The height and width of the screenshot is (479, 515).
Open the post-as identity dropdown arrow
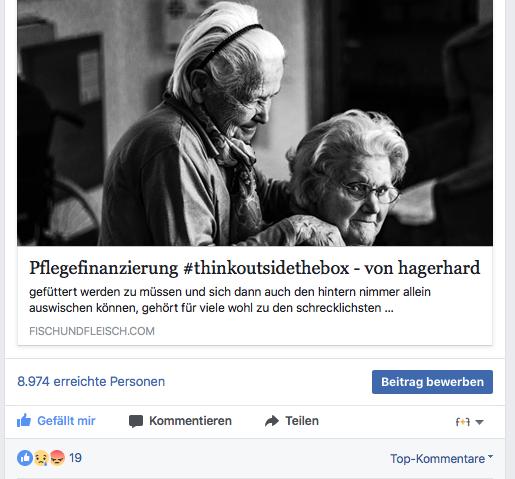coord(479,422)
